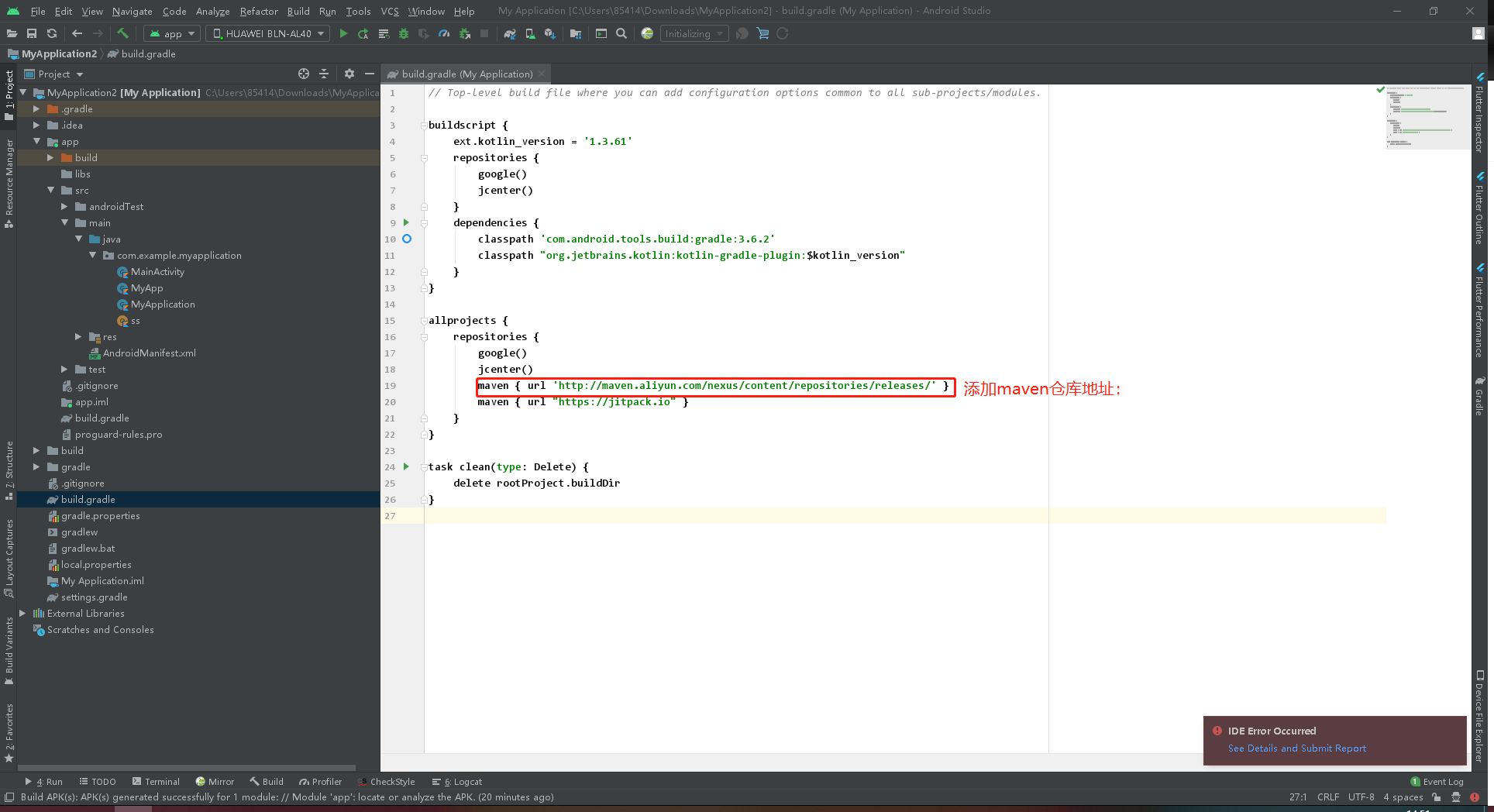Open the Refactor menu
The width and height of the screenshot is (1494, 812).
tap(258, 11)
